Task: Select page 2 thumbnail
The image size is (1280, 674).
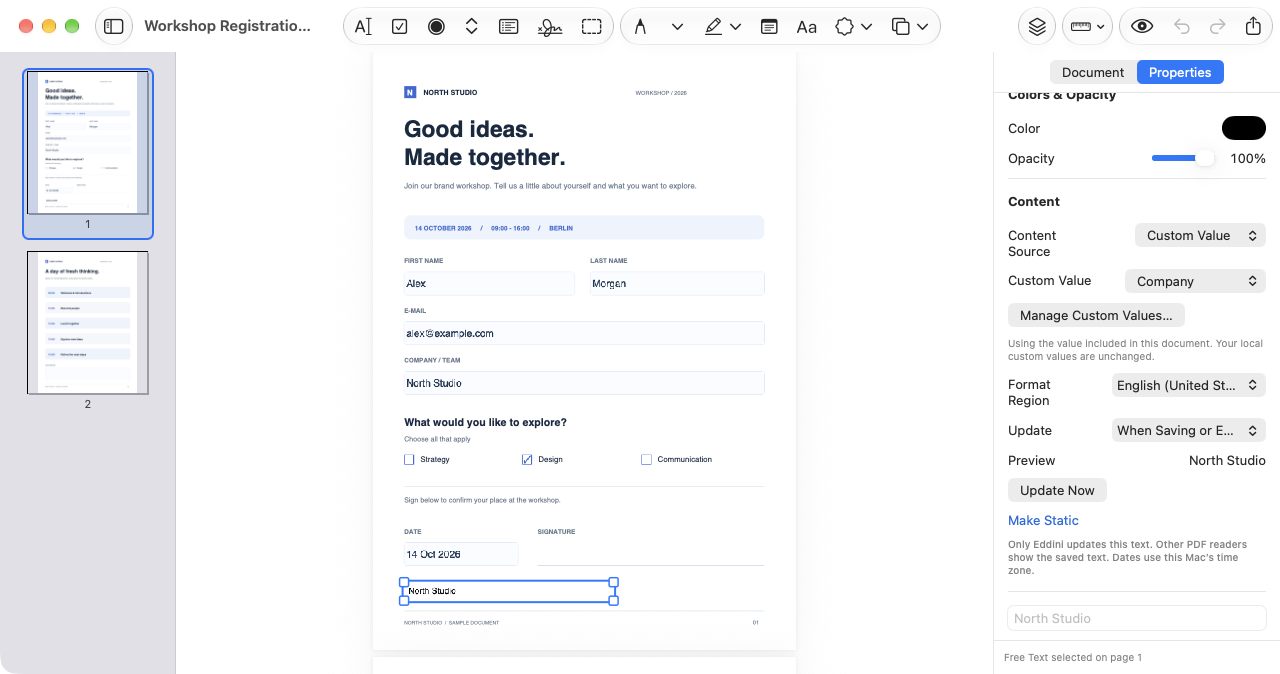Action: (x=88, y=322)
